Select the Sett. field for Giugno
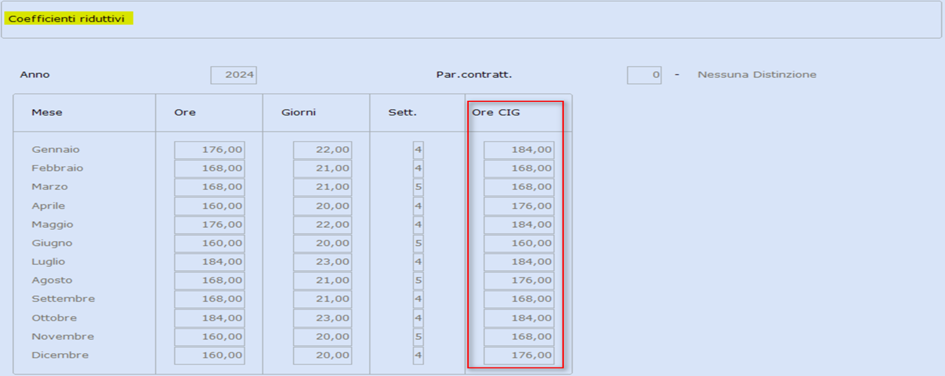 (x=418, y=243)
